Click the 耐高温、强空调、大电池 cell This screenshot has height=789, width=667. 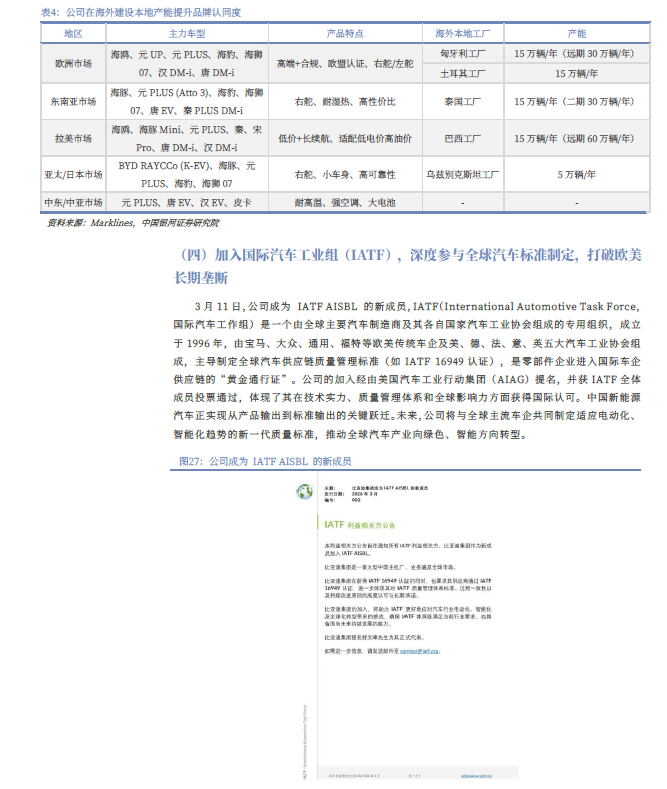[x=345, y=202]
